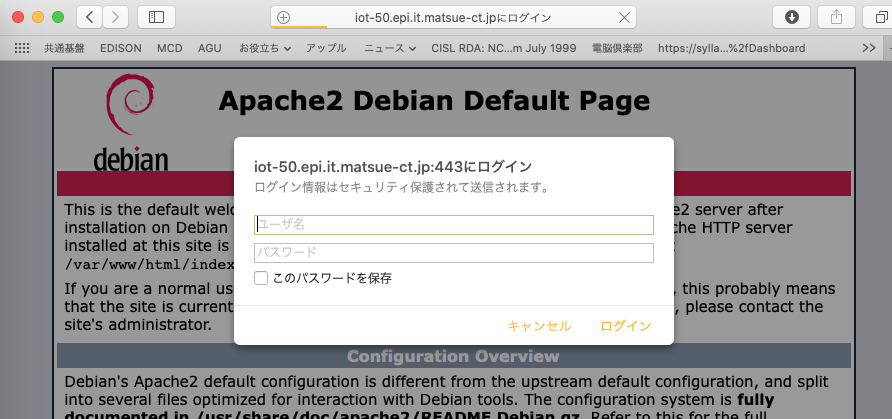
Task: Show the Safari sidebar
Action: tap(156, 17)
